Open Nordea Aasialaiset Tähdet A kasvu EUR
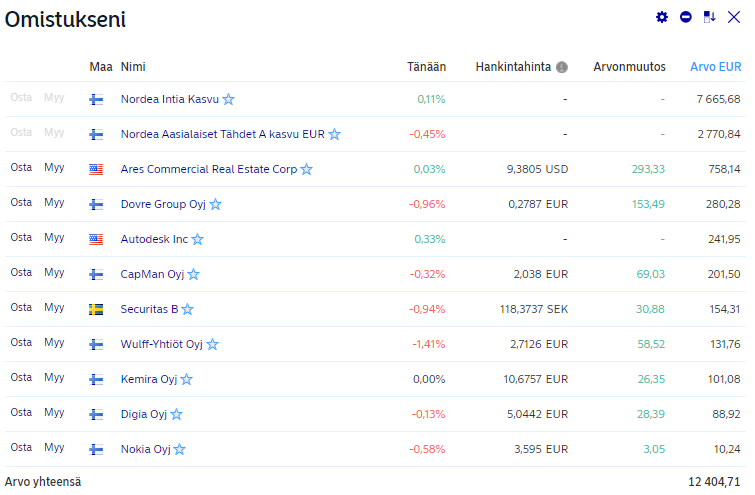Viewport: 755px width, 495px height. pos(222,134)
